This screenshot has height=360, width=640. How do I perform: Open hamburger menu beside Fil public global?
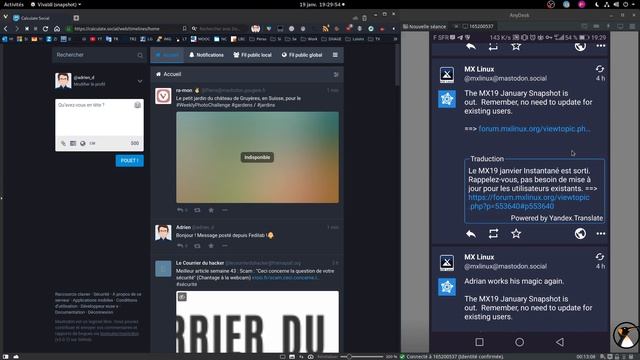[335, 55]
